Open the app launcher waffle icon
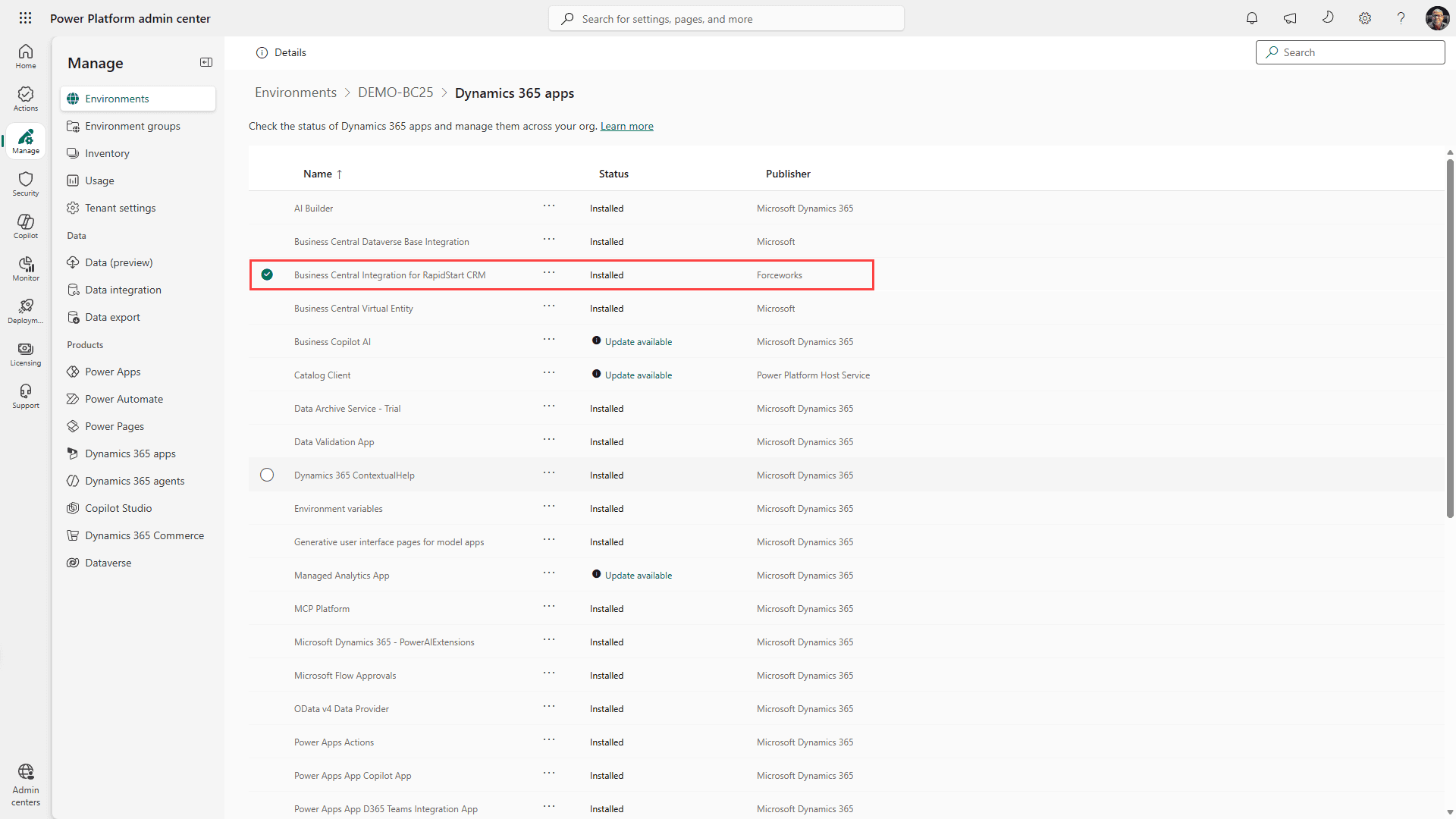The width and height of the screenshot is (1456, 819). (x=25, y=18)
